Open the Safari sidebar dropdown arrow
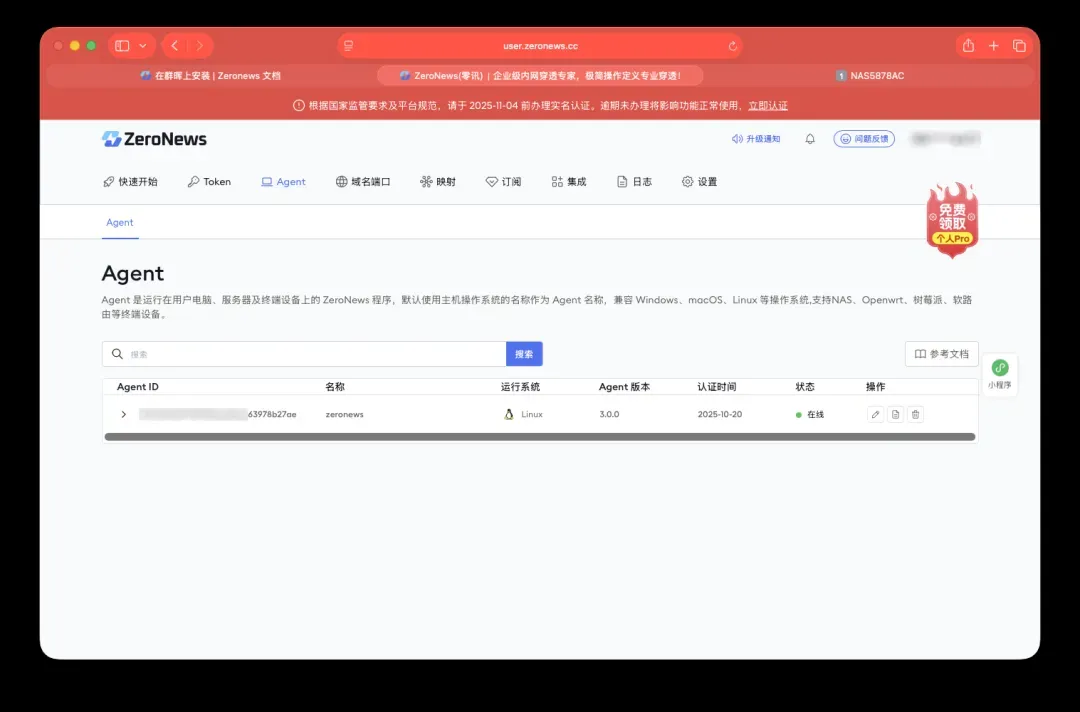Screen dimensions: 1080x712 point(143,46)
